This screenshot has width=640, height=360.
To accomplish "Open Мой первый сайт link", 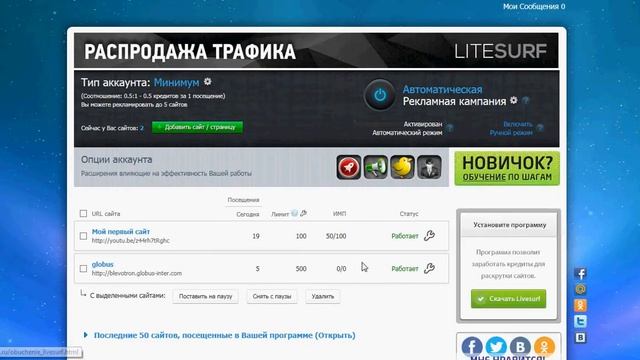I will point(120,231).
